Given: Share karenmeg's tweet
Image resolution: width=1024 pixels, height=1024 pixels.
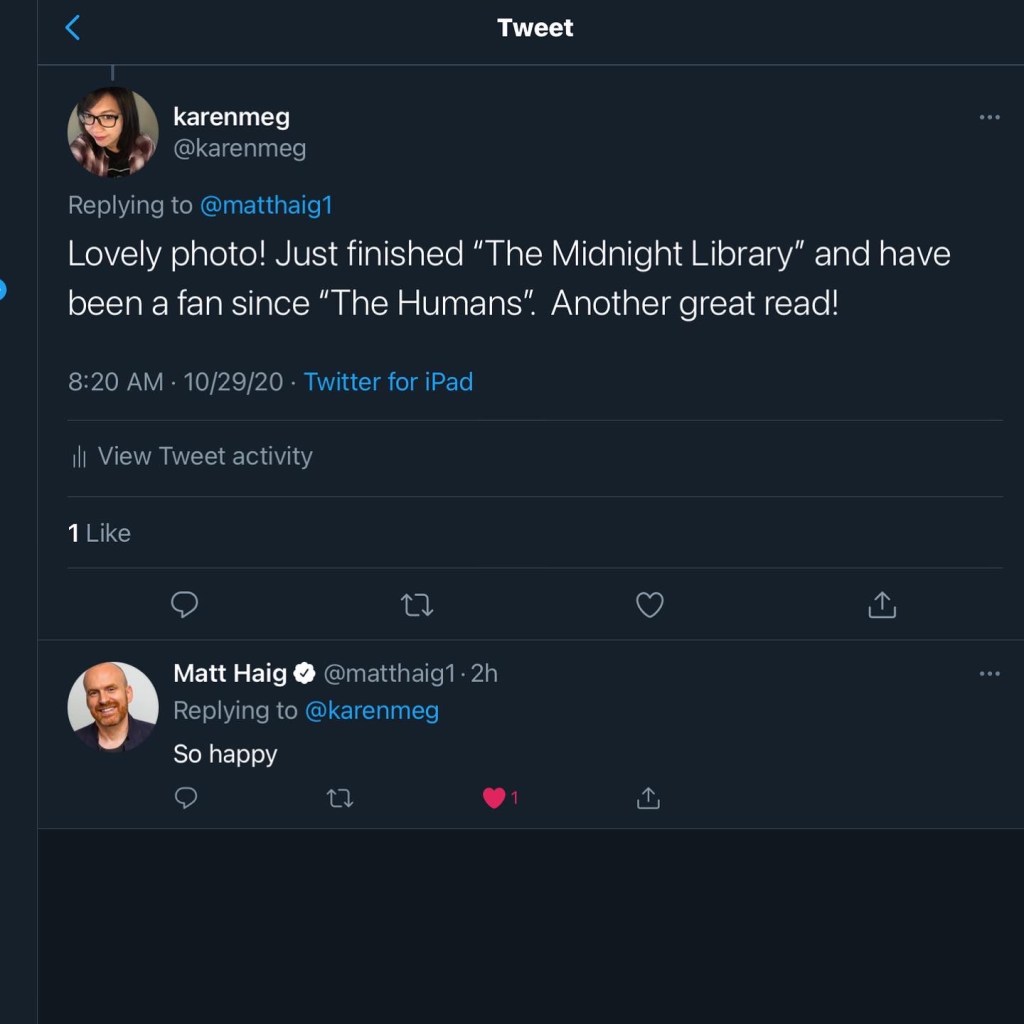Looking at the screenshot, I should click(x=882, y=605).
